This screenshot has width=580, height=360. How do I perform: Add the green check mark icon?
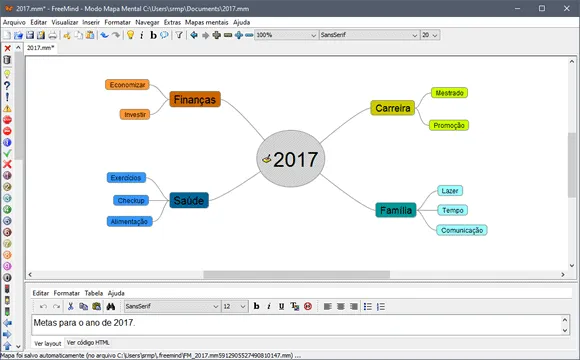[x=7, y=153]
